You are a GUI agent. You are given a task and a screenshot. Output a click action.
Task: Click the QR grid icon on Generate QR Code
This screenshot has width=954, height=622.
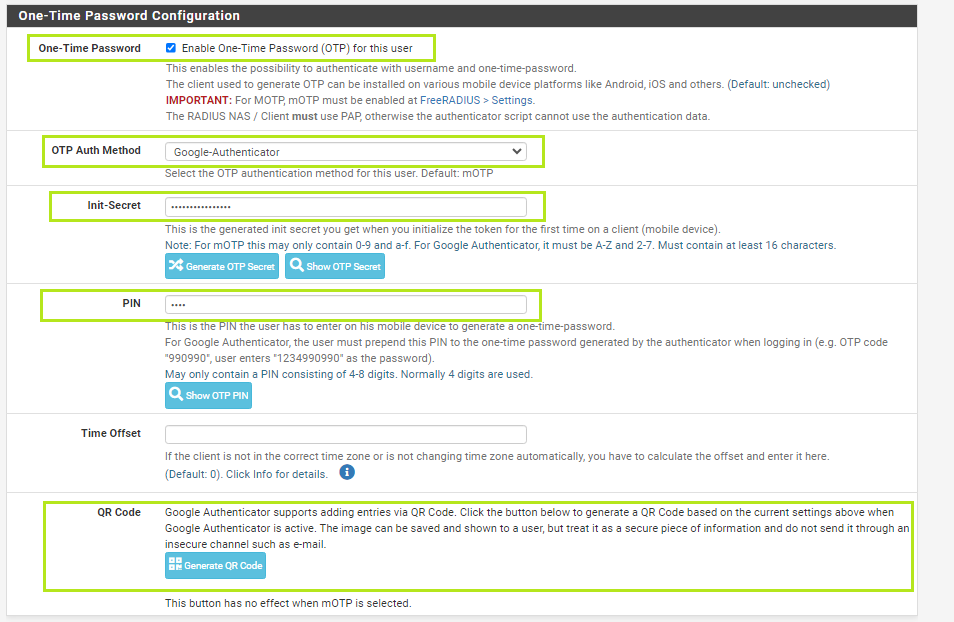tap(175, 565)
